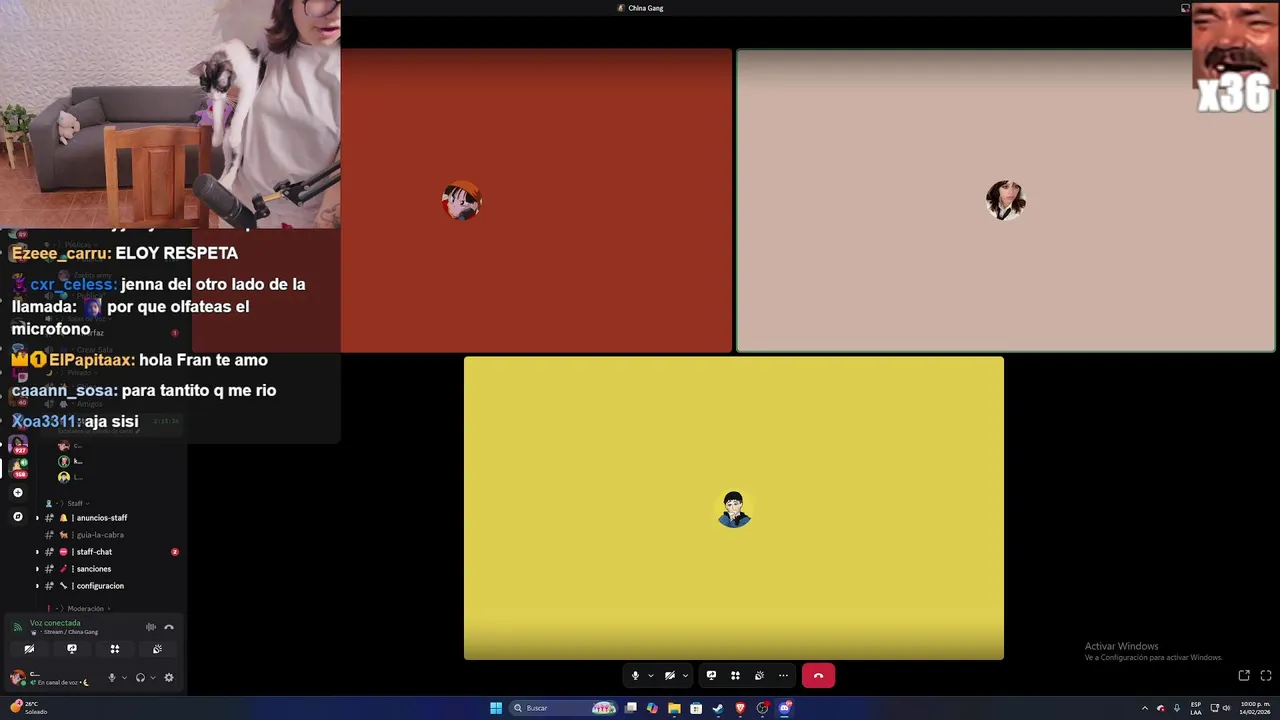Click your user avatar in user panel
Viewport: 1280px width, 720px height.
coord(17,677)
